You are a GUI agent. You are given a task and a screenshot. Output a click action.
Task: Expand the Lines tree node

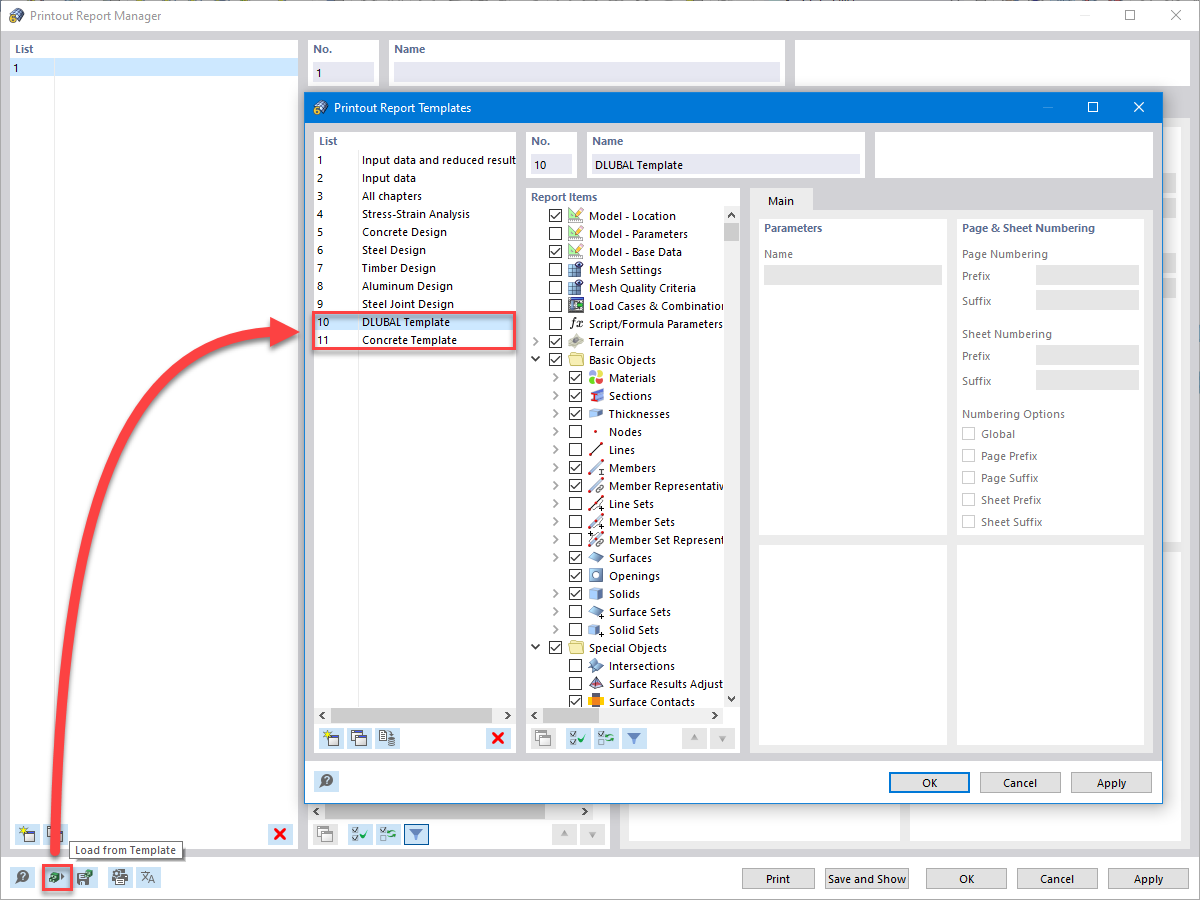557,450
